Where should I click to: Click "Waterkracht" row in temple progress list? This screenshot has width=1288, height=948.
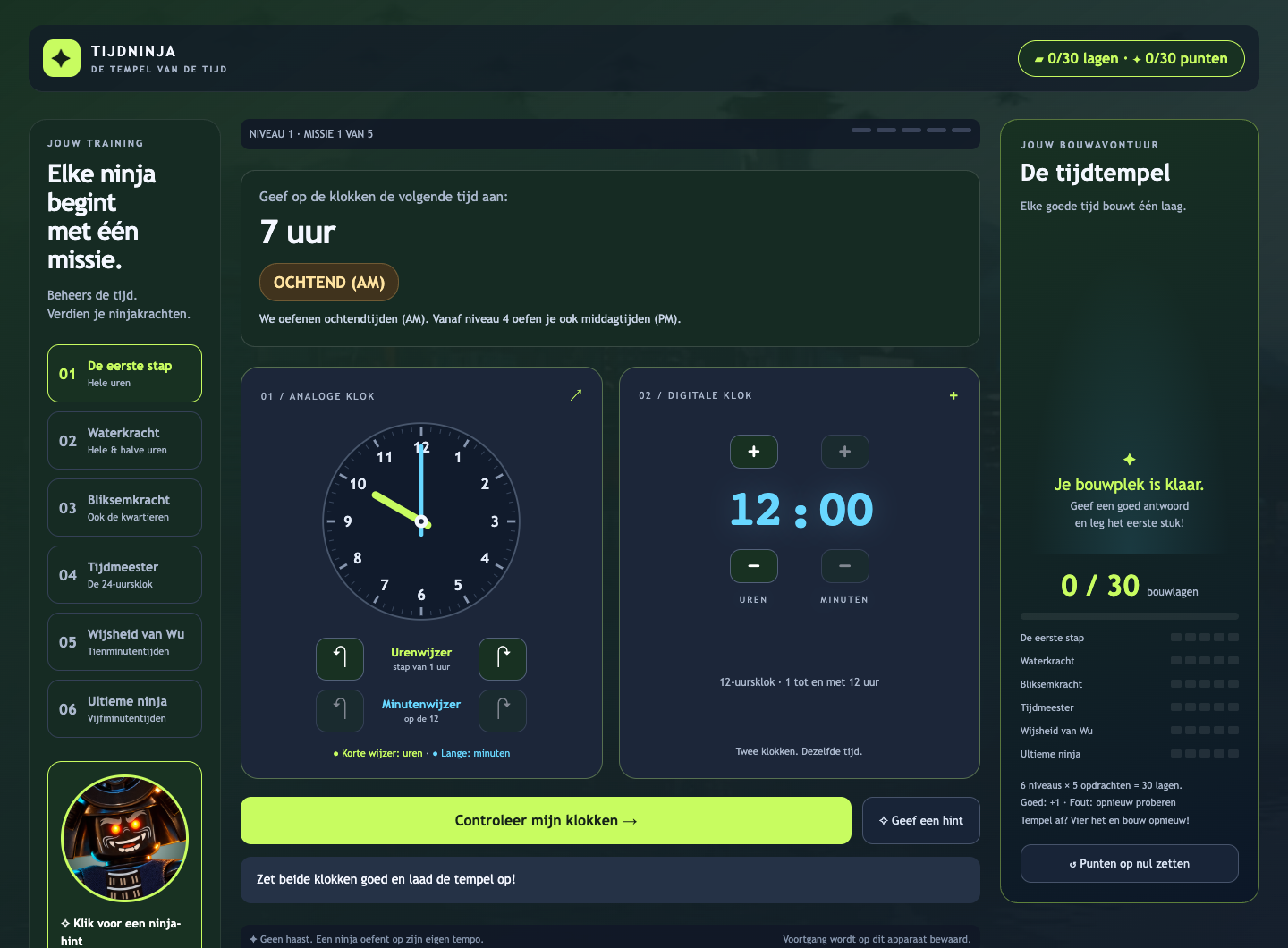[1130, 661]
